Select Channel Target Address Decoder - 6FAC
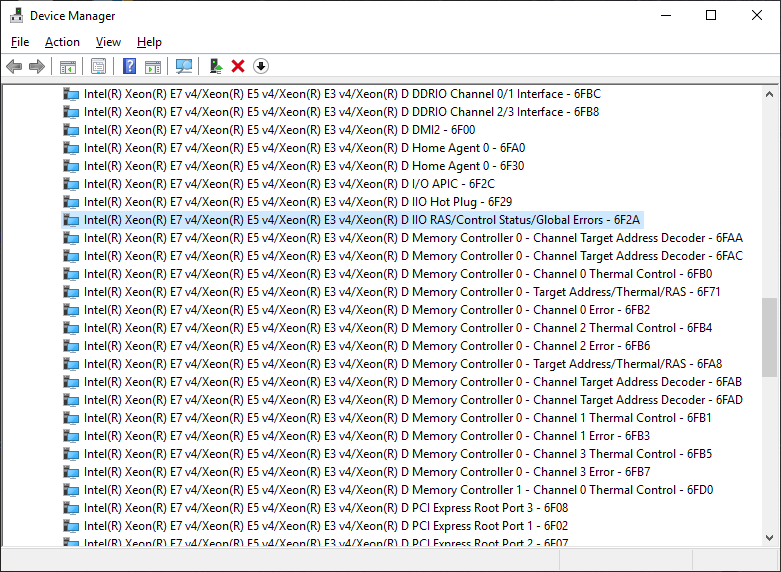781x572 pixels. (x=413, y=256)
